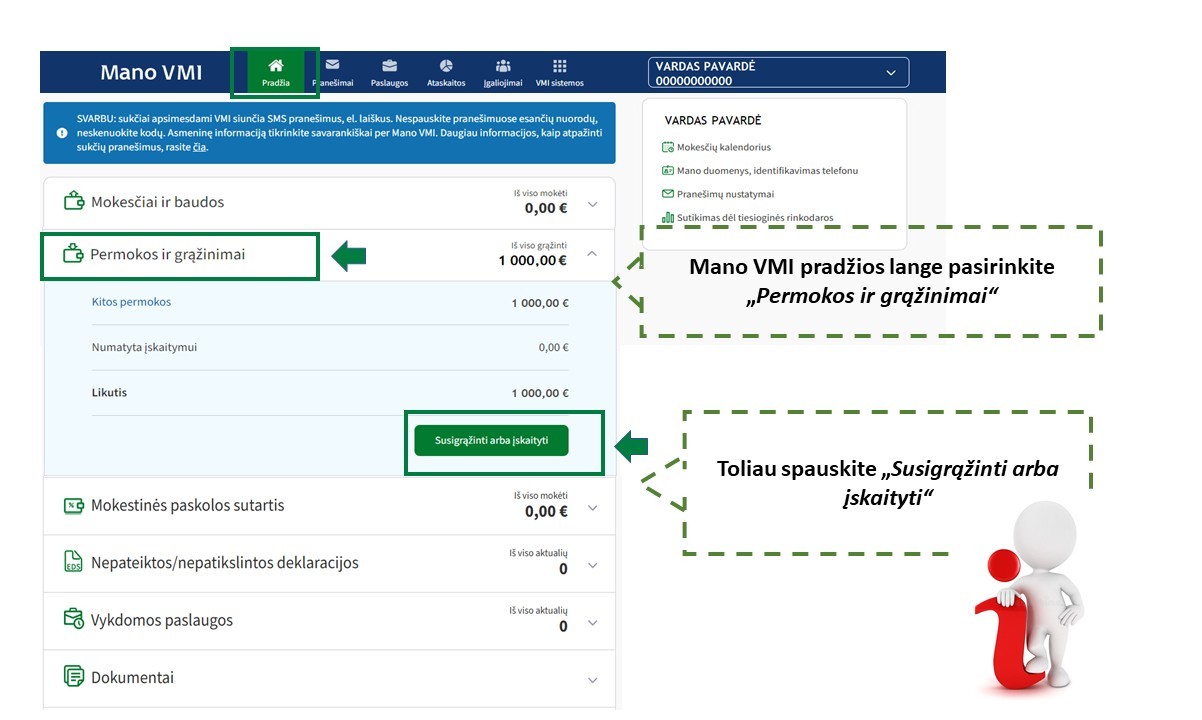The width and height of the screenshot is (1202, 720).
Task: Open Mano duomenys, identifikavimas telefonu
Action: click(766, 171)
